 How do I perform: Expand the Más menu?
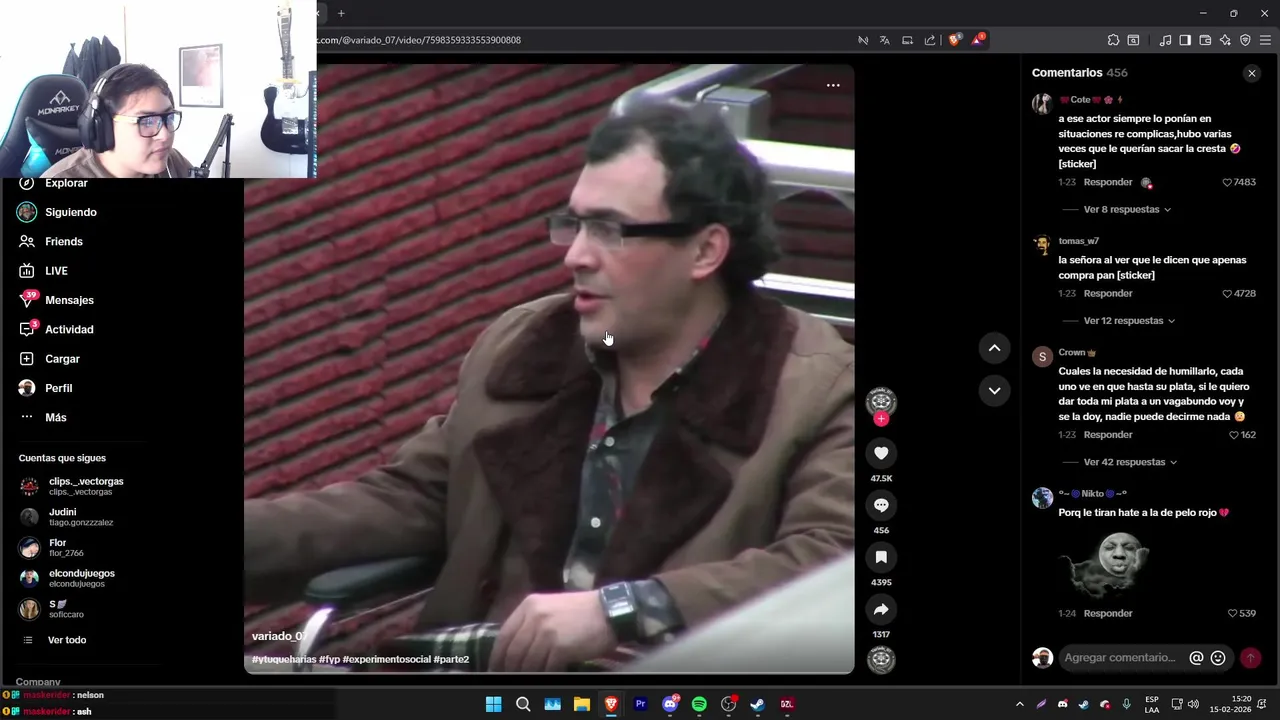(x=43, y=417)
